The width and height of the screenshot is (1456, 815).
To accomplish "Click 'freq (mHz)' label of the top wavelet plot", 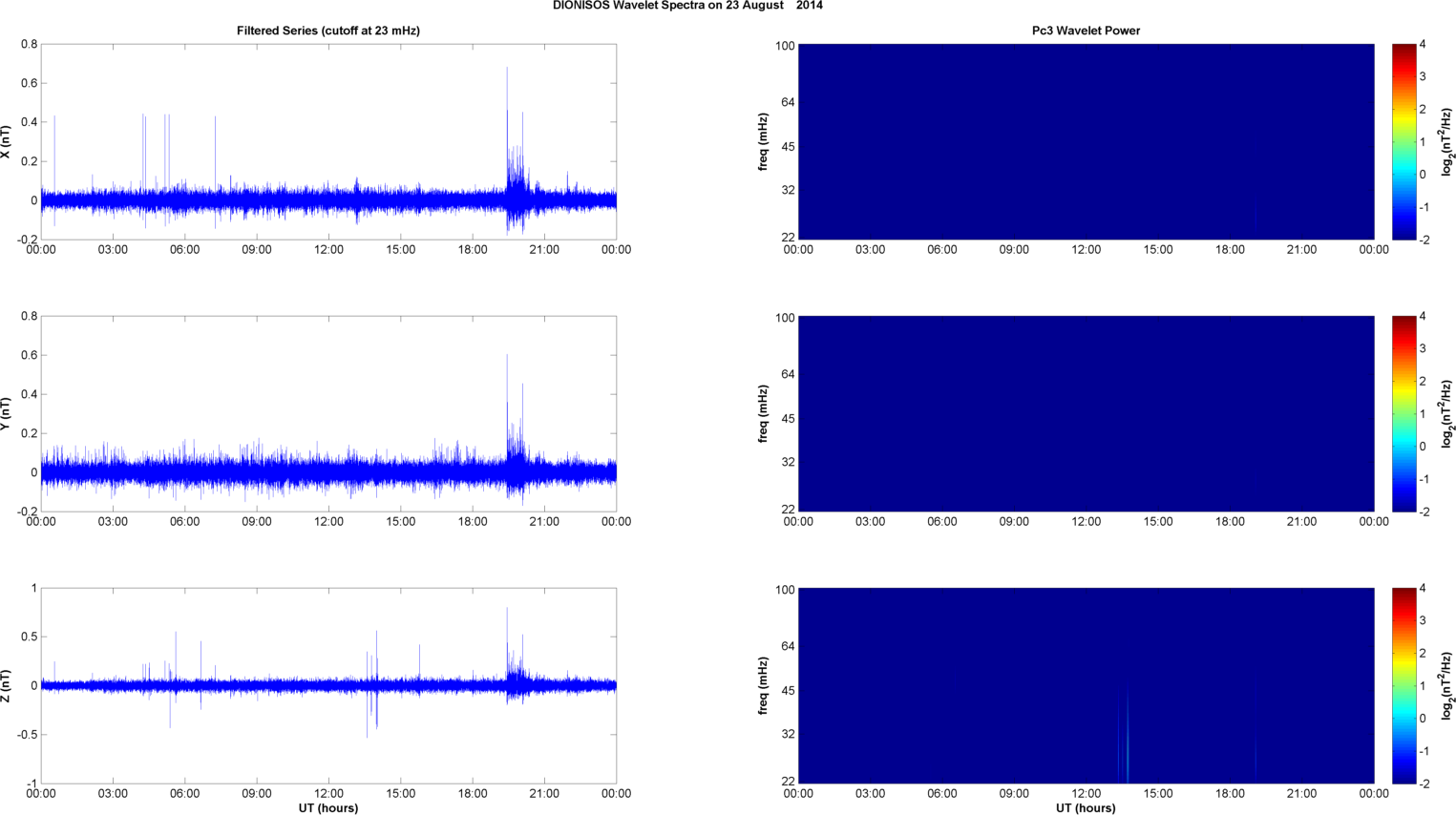I will click(764, 142).
